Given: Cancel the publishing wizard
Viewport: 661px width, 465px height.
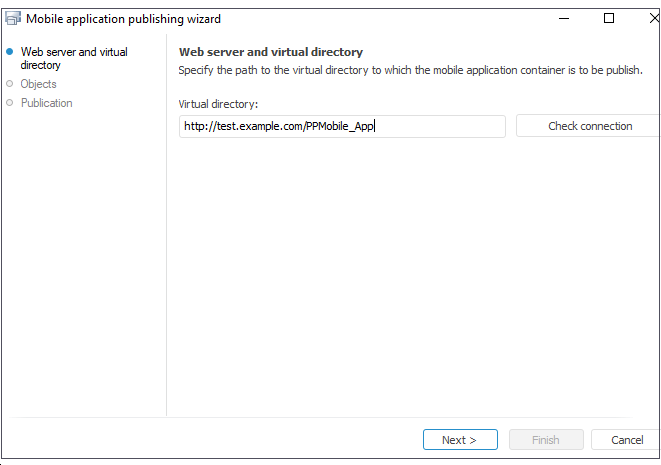Looking at the screenshot, I should 627,440.
